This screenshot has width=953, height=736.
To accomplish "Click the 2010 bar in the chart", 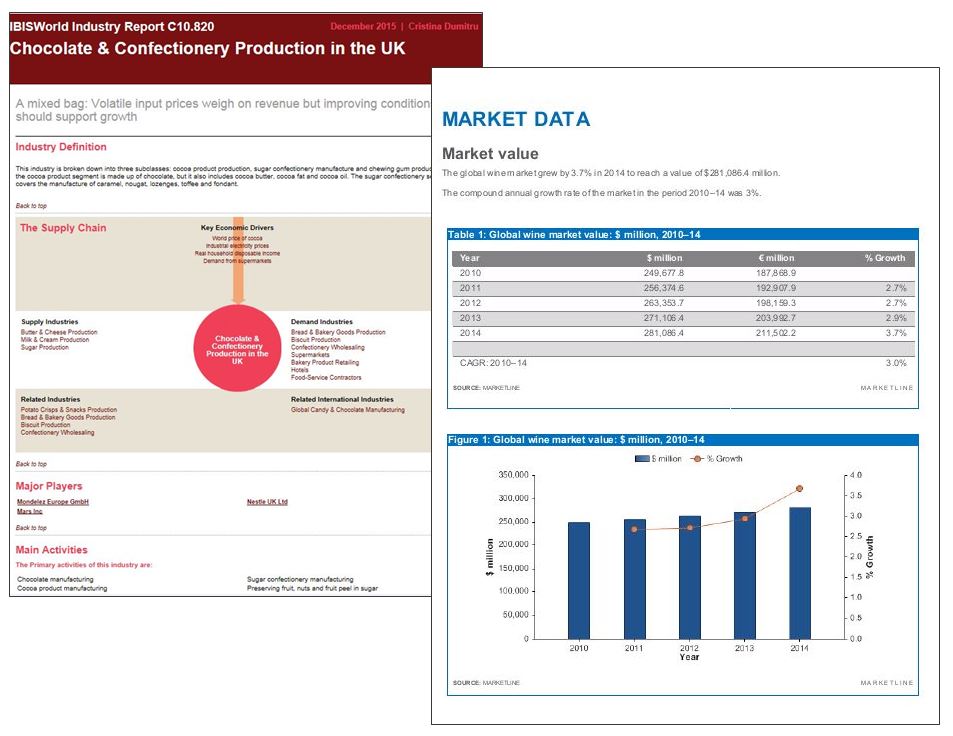I will [x=579, y=580].
